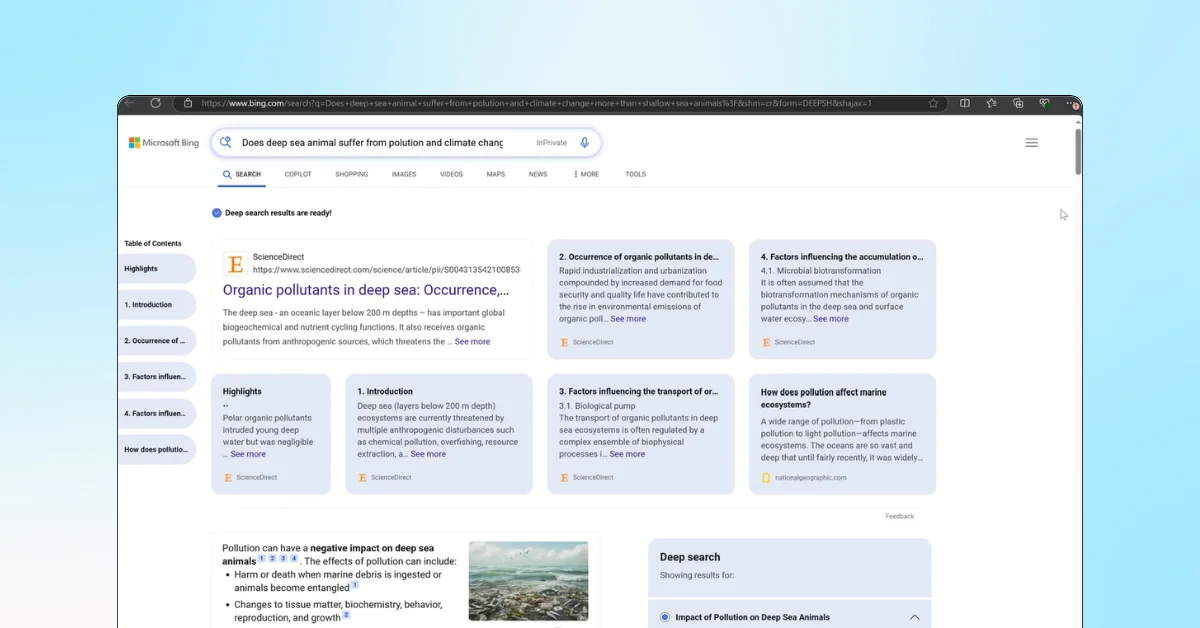Click ScienceDirect icon under Occurrence of organic pollutants card
The width and height of the screenshot is (1200, 628).
tap(564, 342)
